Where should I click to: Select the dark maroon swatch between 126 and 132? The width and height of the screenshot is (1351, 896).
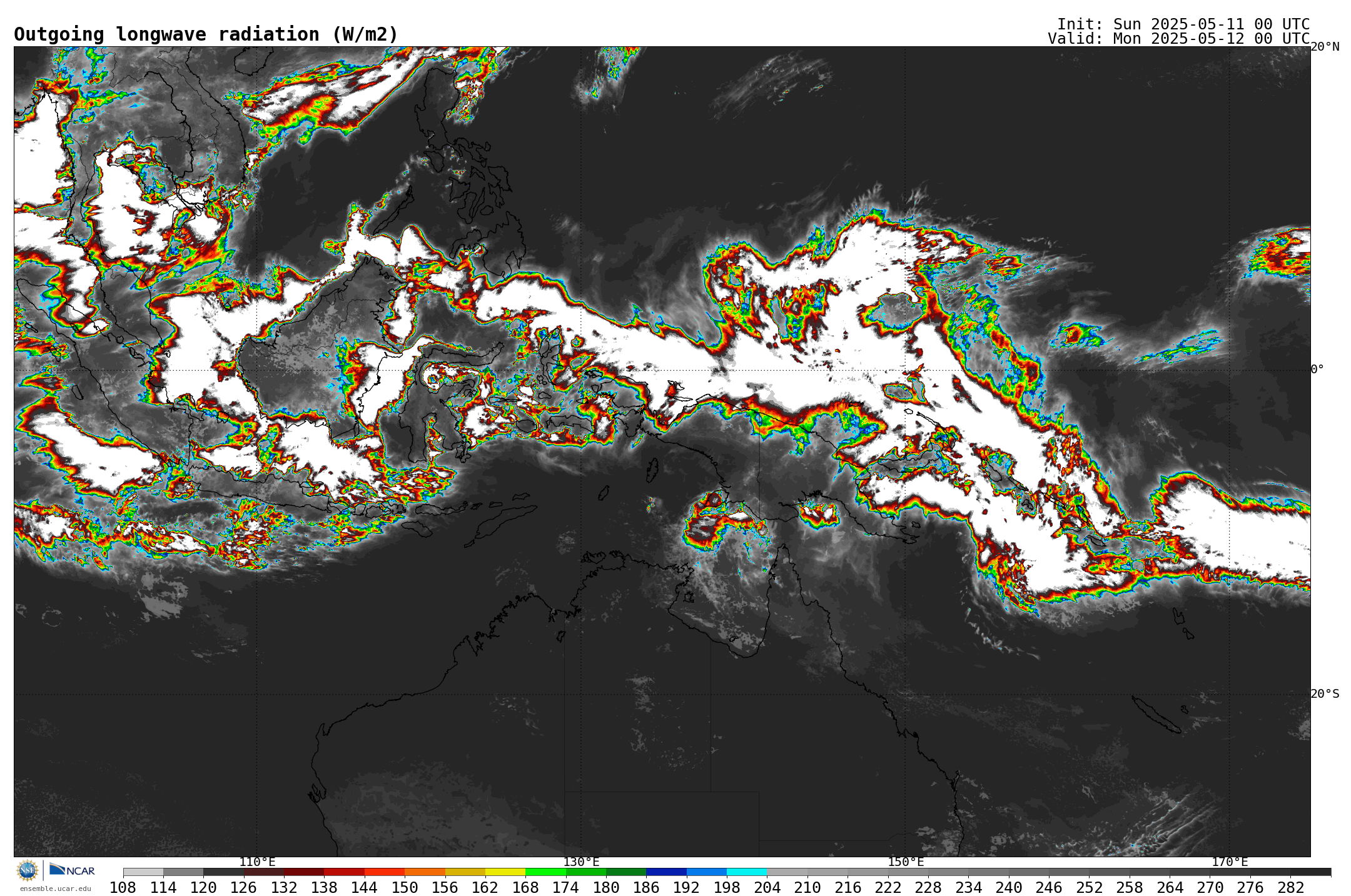coord(264,872)
